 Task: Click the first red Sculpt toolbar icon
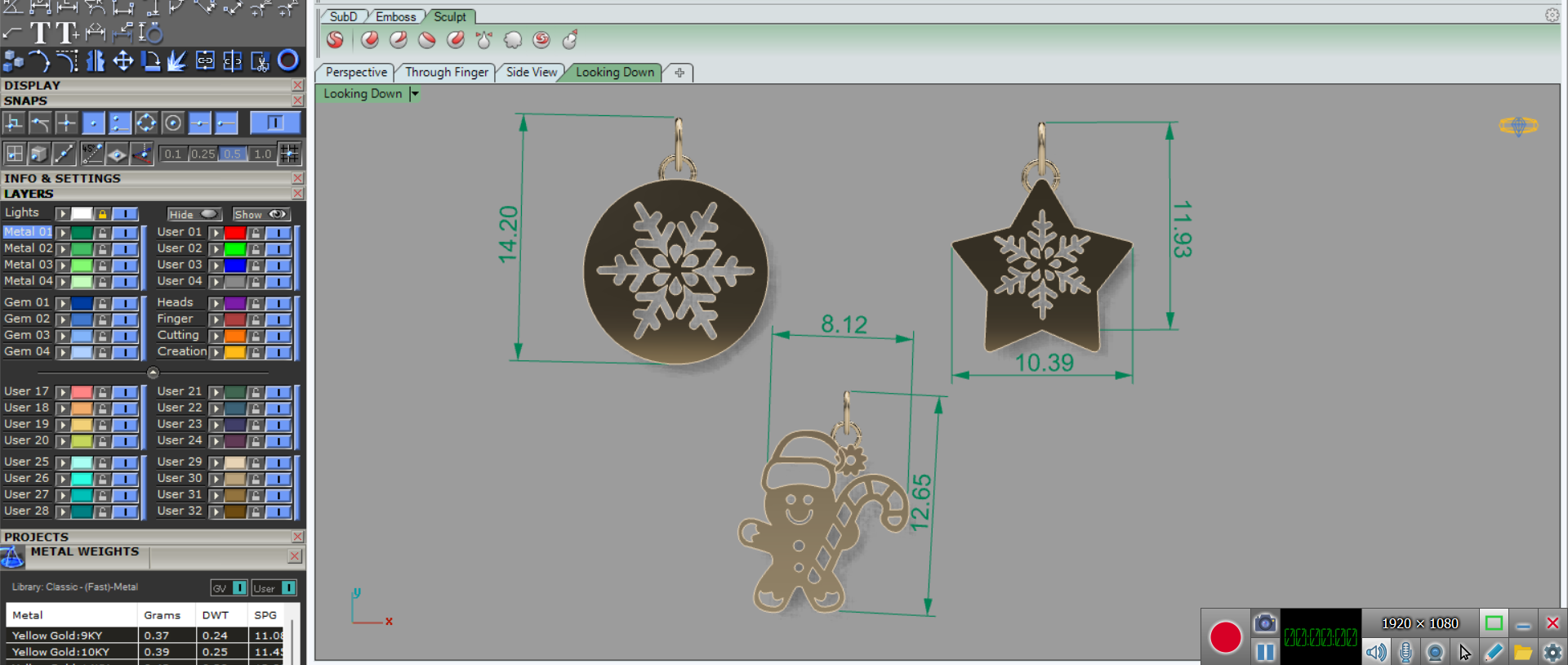click(335, 40)
